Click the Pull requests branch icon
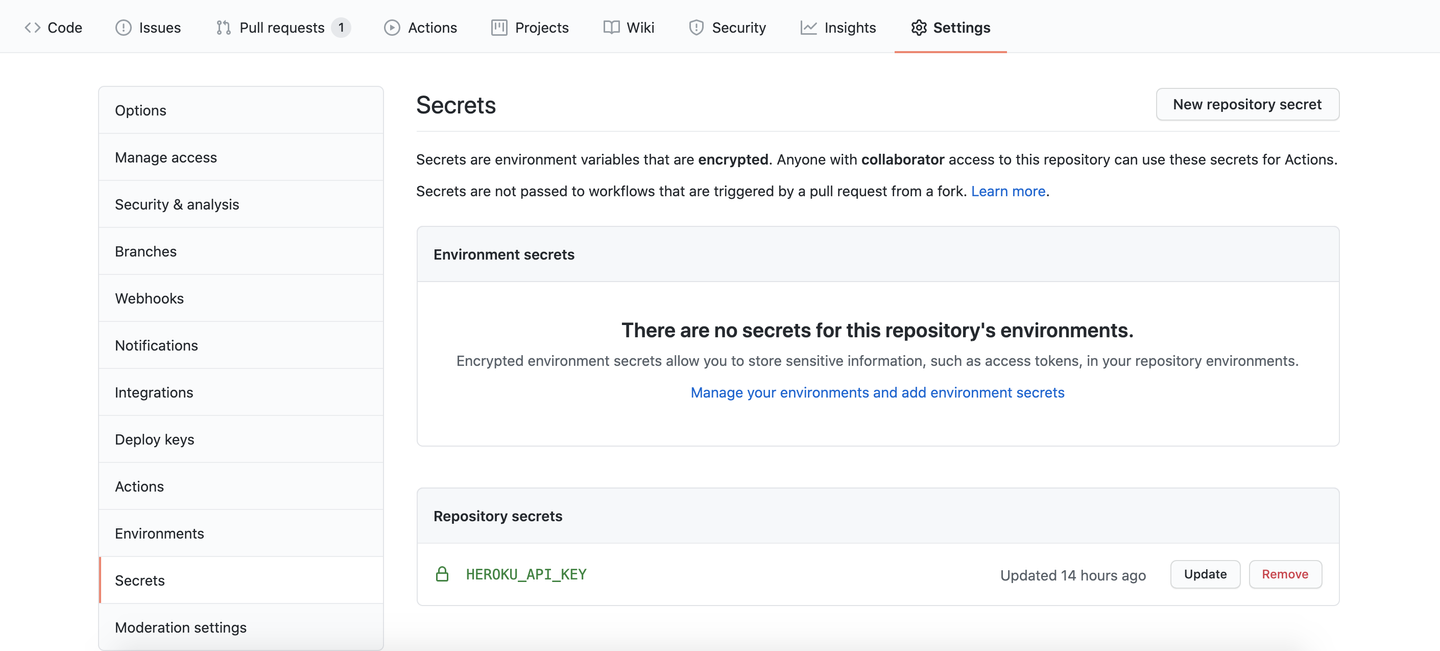Image resolution: width=1440 pixels, height=651 pixels. tap(223, 28)
